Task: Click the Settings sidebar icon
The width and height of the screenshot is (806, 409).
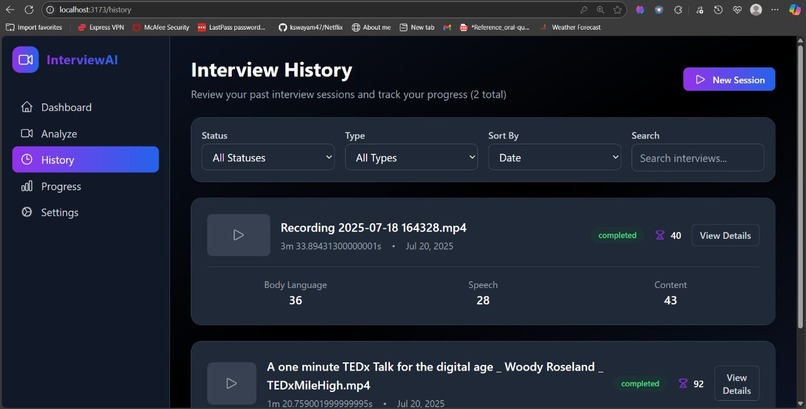Action: coord(27,212)
